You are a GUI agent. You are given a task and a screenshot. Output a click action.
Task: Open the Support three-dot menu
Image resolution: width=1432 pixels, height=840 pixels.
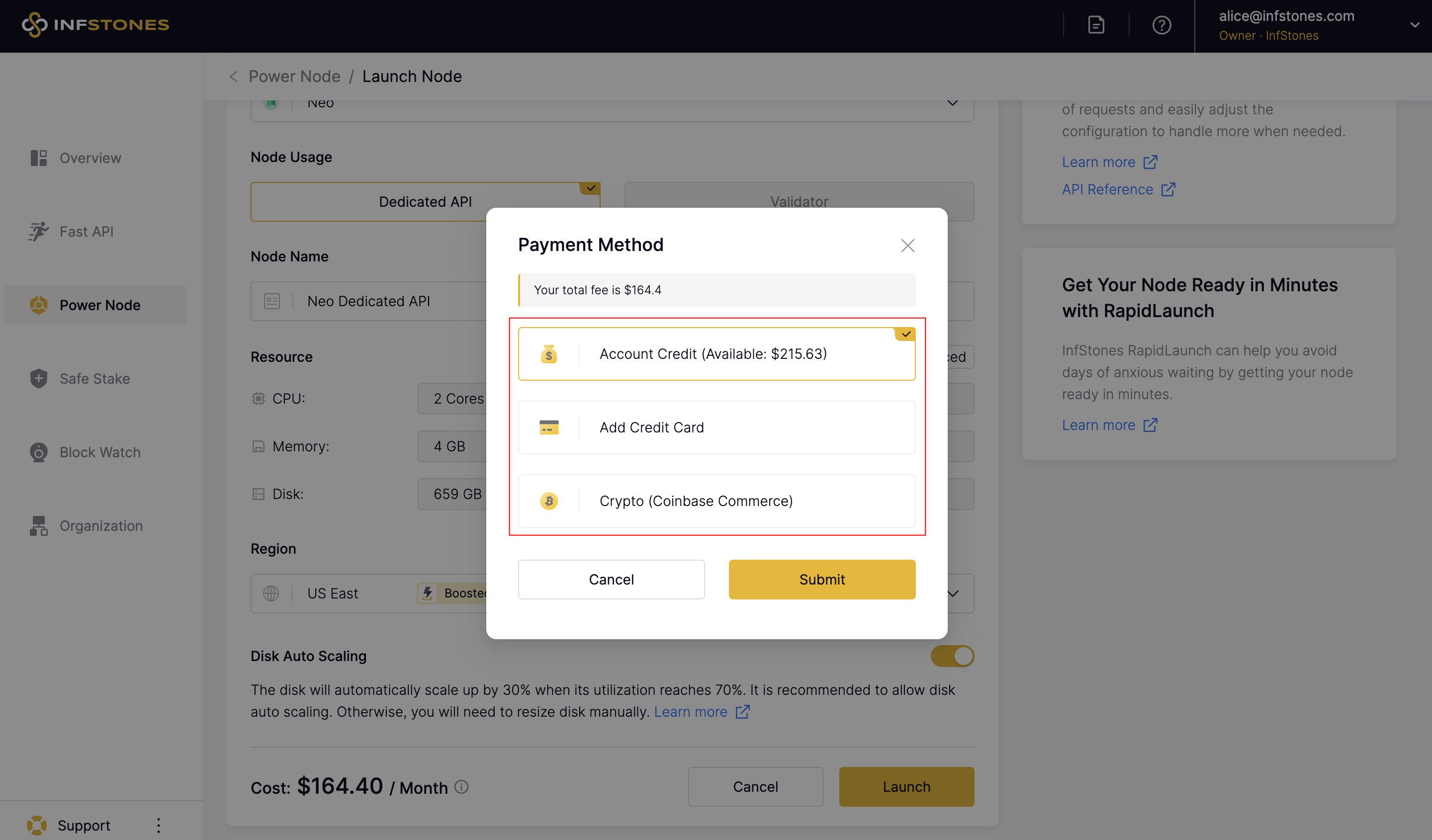click(159, 825)
